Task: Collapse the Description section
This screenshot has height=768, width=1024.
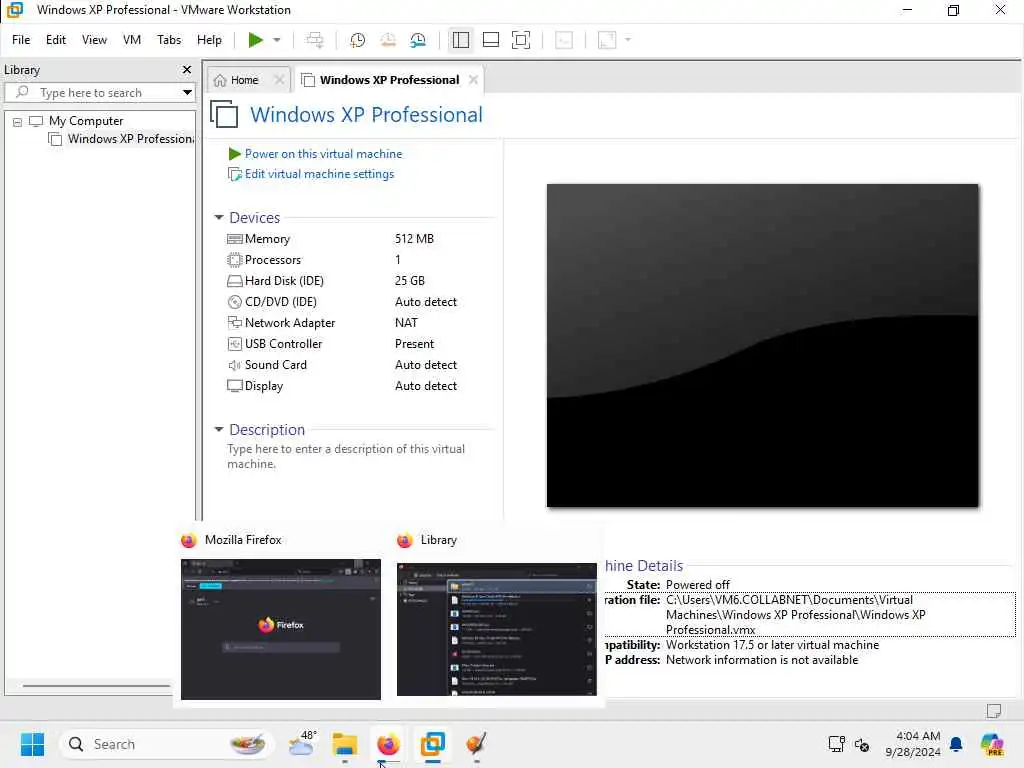Action: click(x=219, y=430)
